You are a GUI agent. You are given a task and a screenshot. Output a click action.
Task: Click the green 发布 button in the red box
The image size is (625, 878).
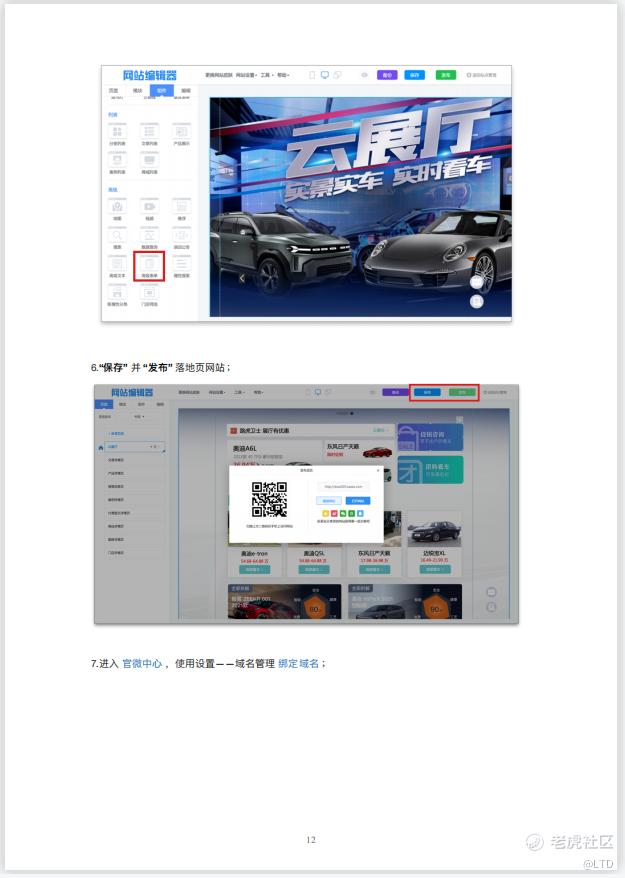coord(459,393)
